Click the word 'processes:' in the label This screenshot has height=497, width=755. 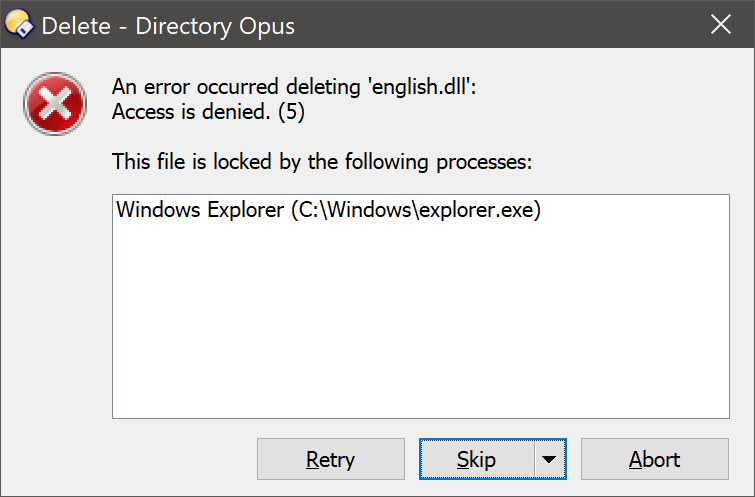coord(484,162)
